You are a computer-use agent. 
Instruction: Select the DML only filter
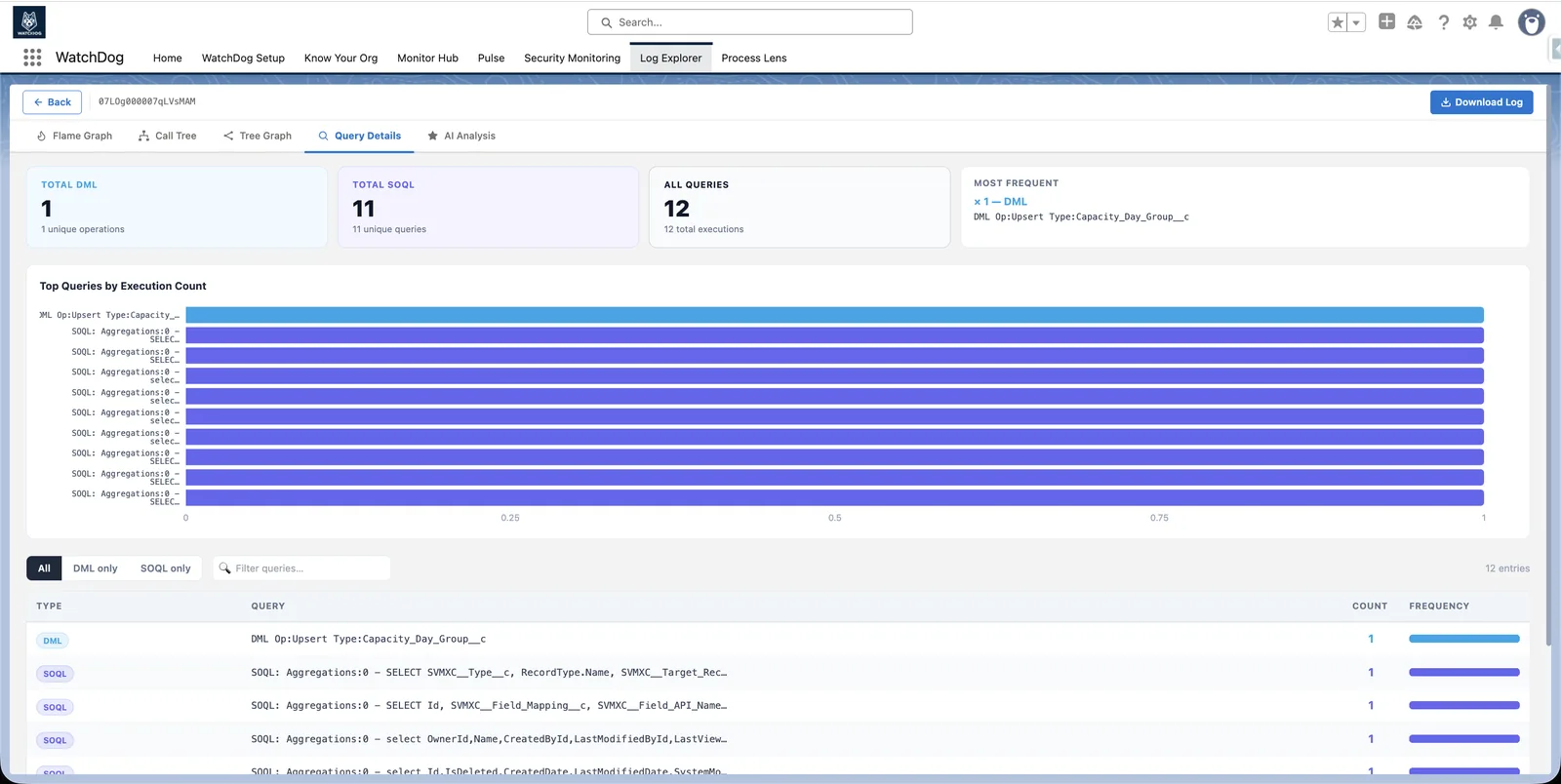coord(95,568)
